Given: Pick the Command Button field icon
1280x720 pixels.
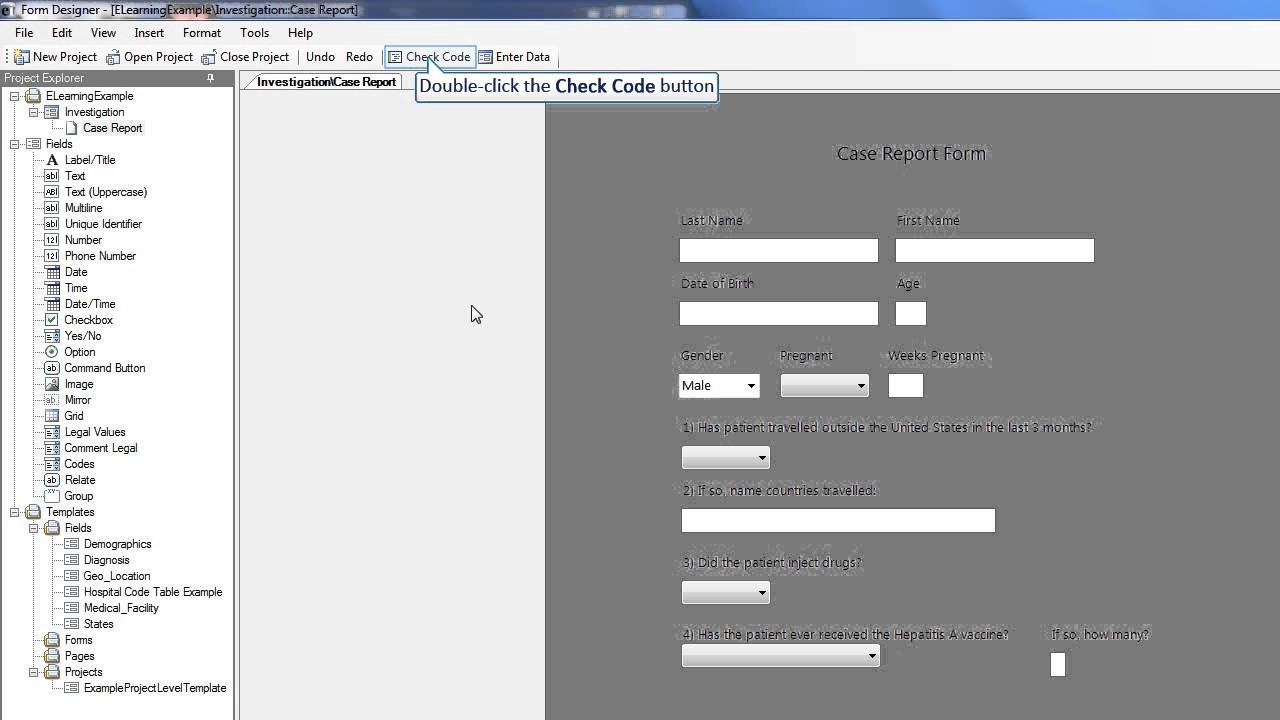Looking at the screenshot, I should (x=52, y=368).
